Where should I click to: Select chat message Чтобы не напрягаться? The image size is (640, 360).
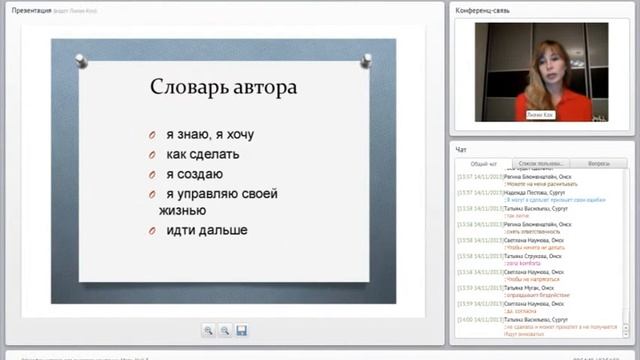click(533, 280)
